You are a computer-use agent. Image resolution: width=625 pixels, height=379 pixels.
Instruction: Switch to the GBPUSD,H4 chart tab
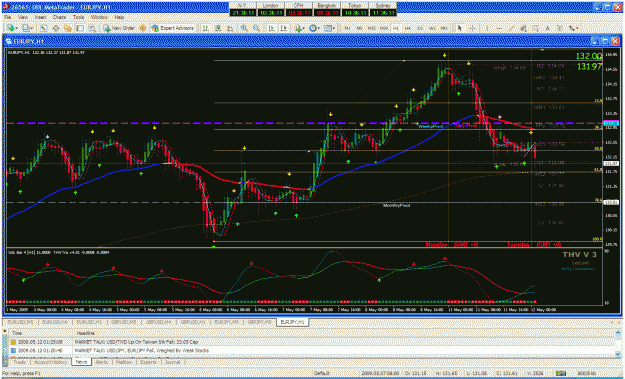(x=158, y=322)
